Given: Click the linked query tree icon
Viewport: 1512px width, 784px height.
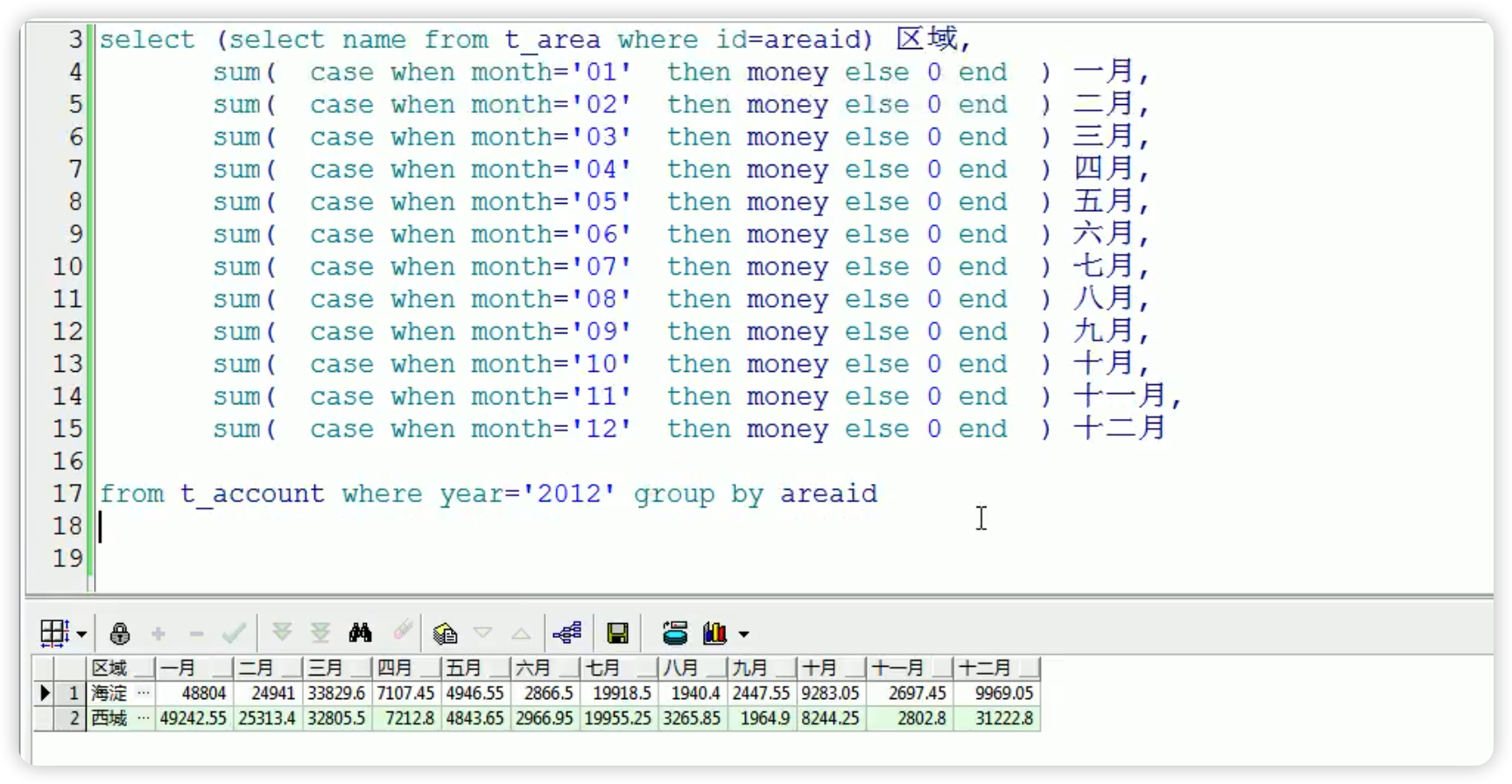Looking at the screenshot, I should click(567, 633).
